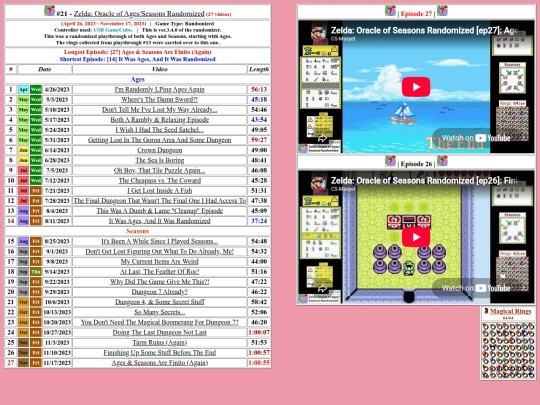Click the 4/26/2023 date cell

click(x=57, y=90)
